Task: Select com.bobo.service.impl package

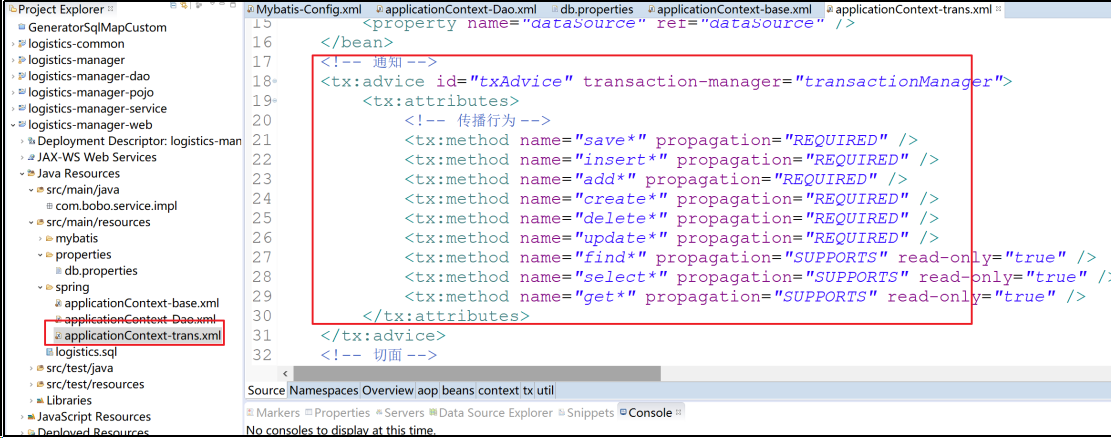Action: pos(116,206)
